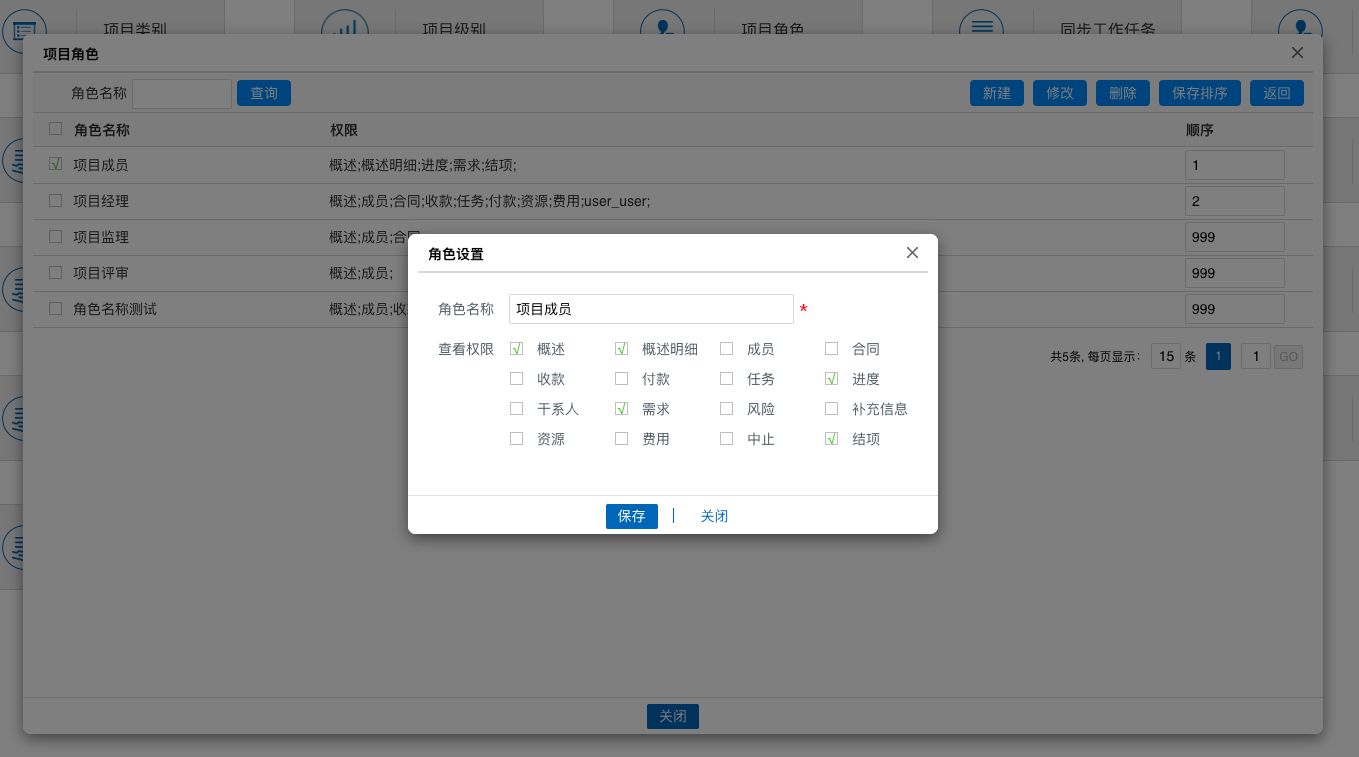Close the 项目角色 panel with X
The width and height of the screenshot is (1359, 757).
click(1297, 53)
